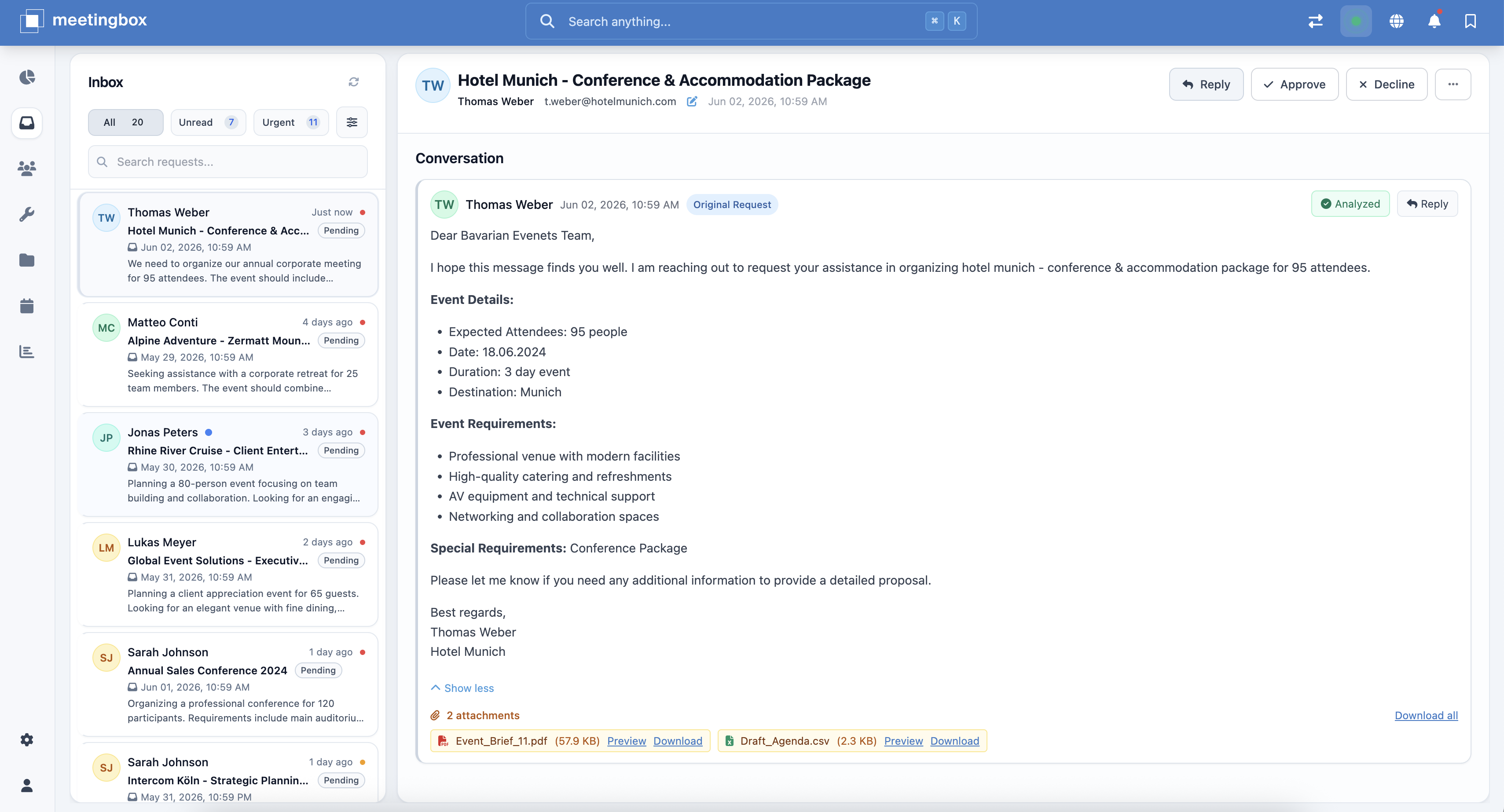This screenshot has width=1504, height=812.
Task: Click the Original Request tag
Action: pos(732,204)
